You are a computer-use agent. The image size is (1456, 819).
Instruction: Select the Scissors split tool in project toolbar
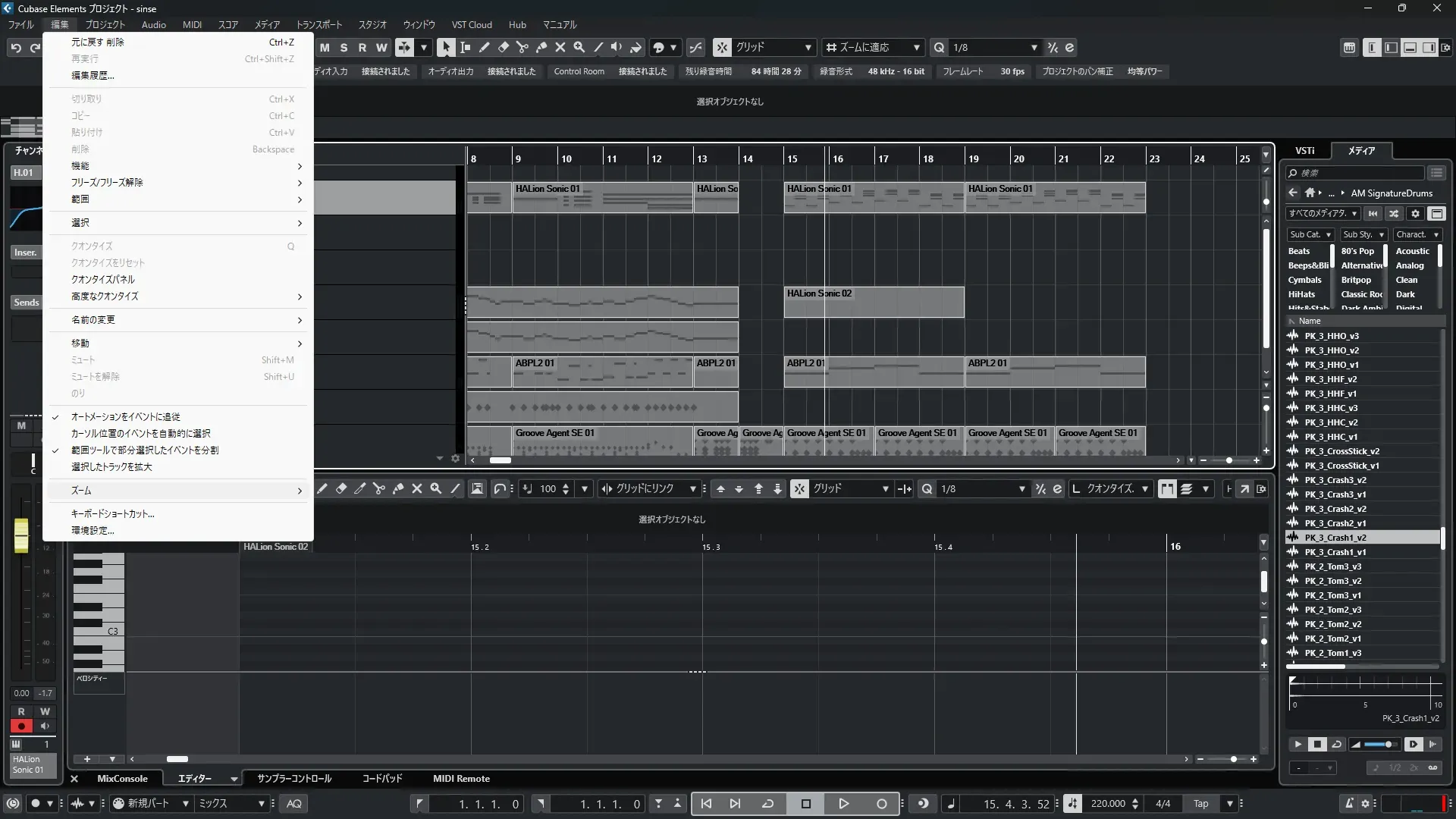[522, 47]
